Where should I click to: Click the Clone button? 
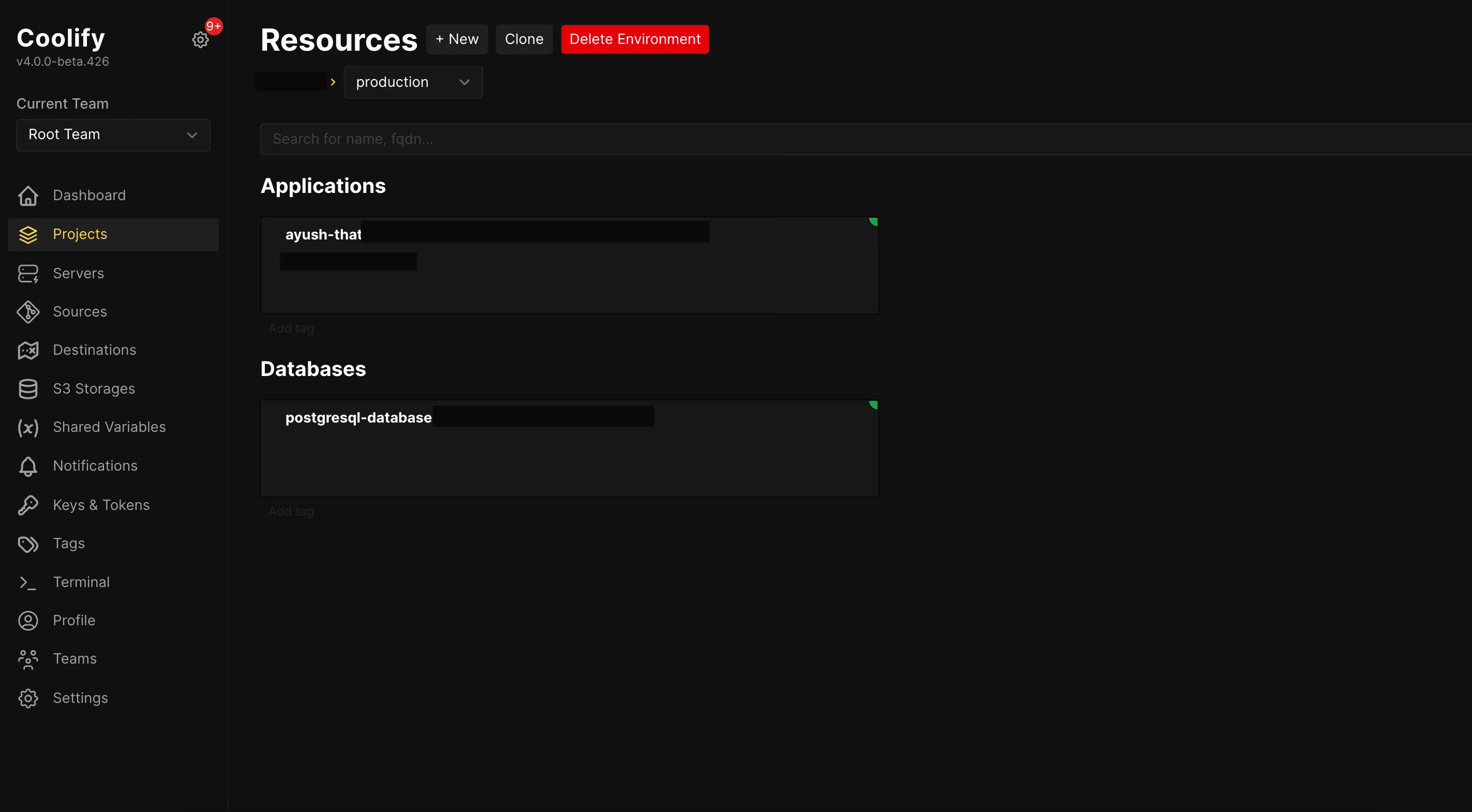pos(523,39)
